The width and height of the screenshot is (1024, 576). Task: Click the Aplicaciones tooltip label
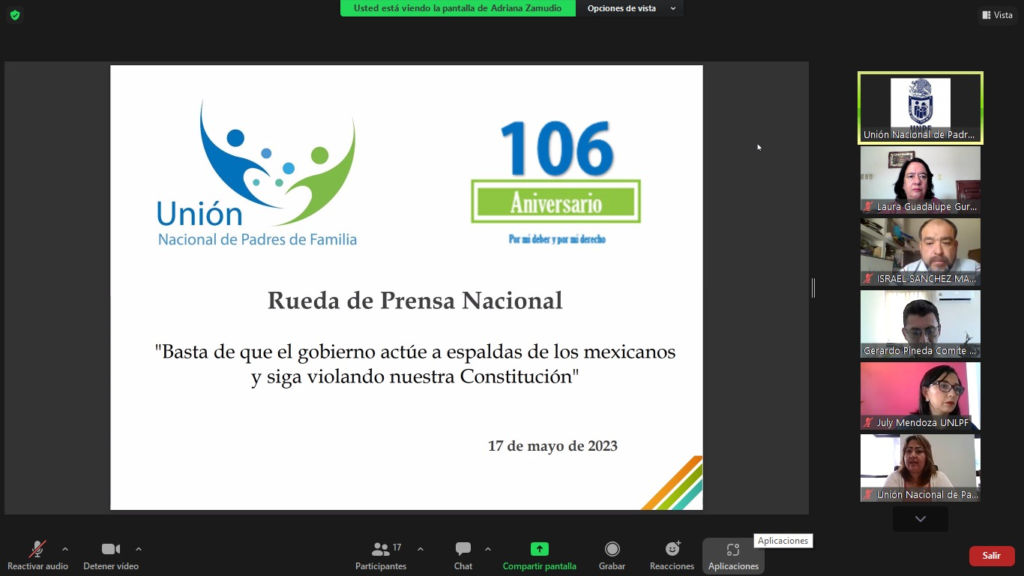(783, 541)
